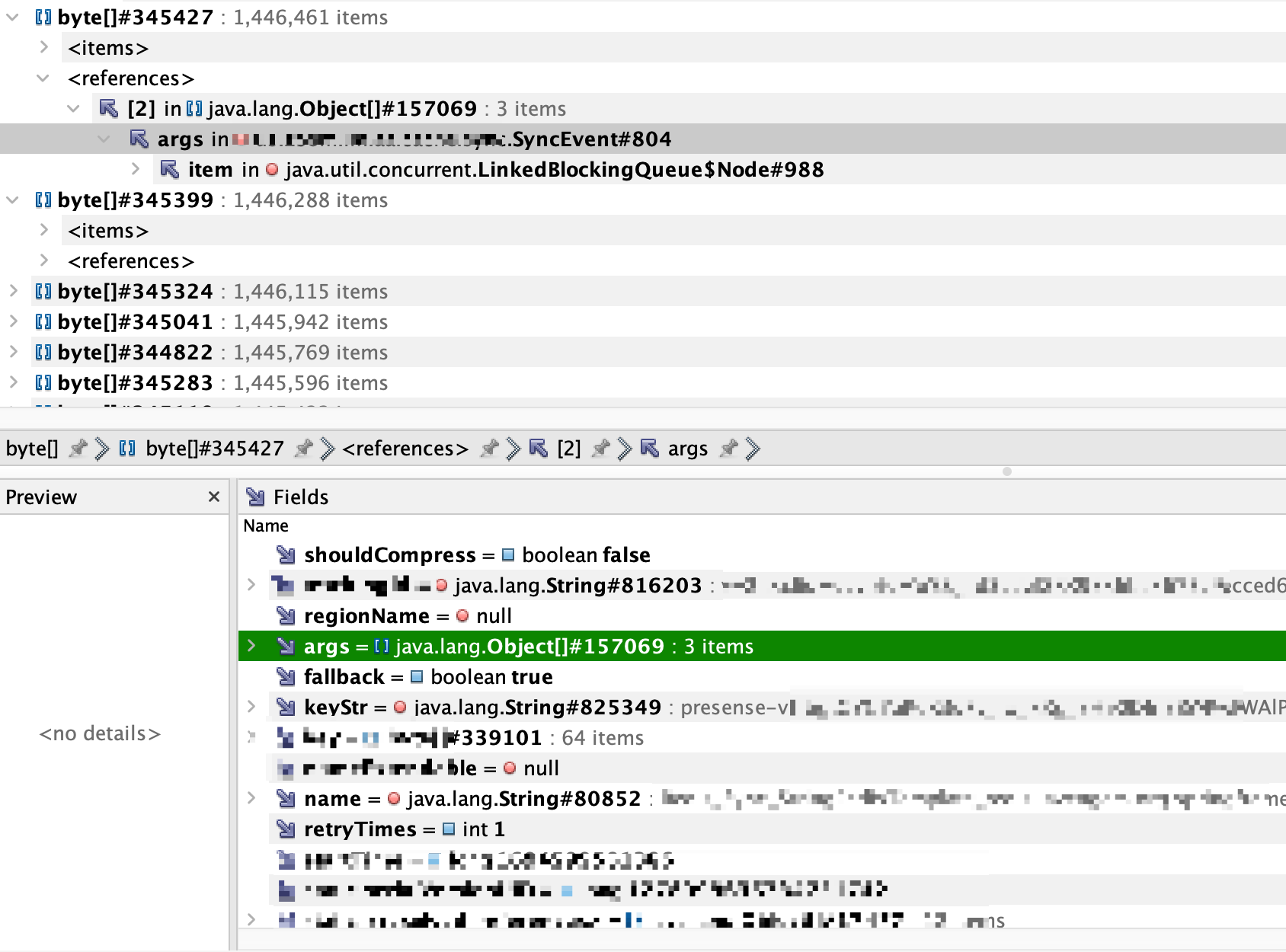
Task: Click array icon of byte[]#345399 row
Action: pos(43,200)
